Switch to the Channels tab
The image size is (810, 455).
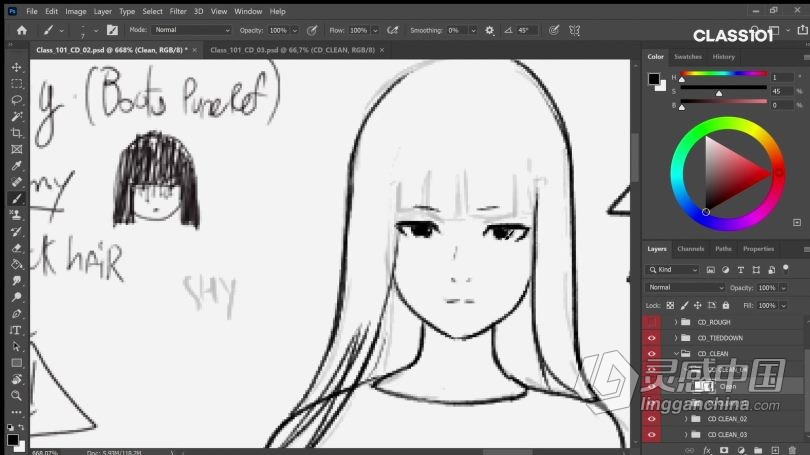691,249
